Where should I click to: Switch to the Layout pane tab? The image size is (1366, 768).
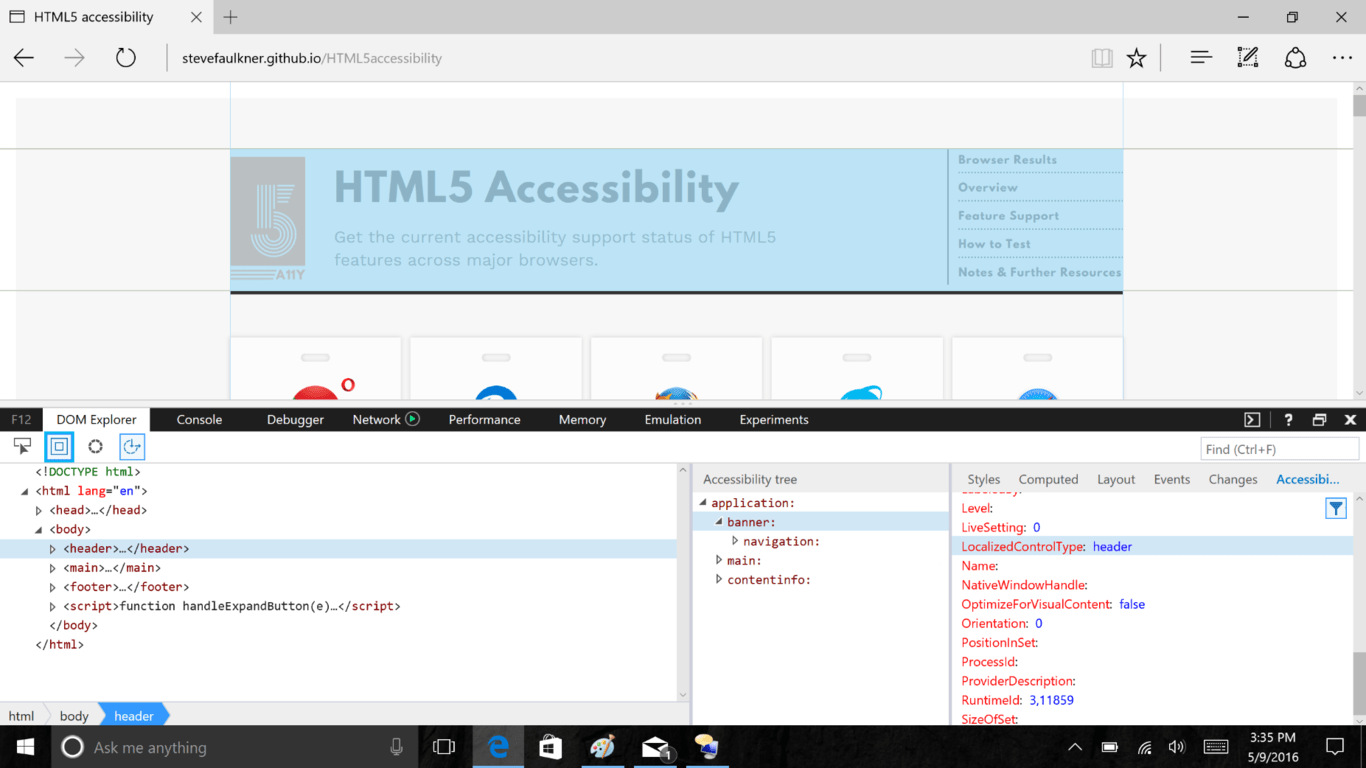point(1116,479)
